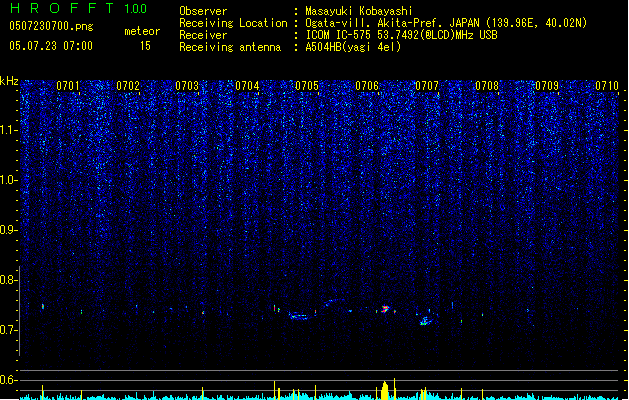Click the 0.8 kHz axis label

(x=8, y=280)
